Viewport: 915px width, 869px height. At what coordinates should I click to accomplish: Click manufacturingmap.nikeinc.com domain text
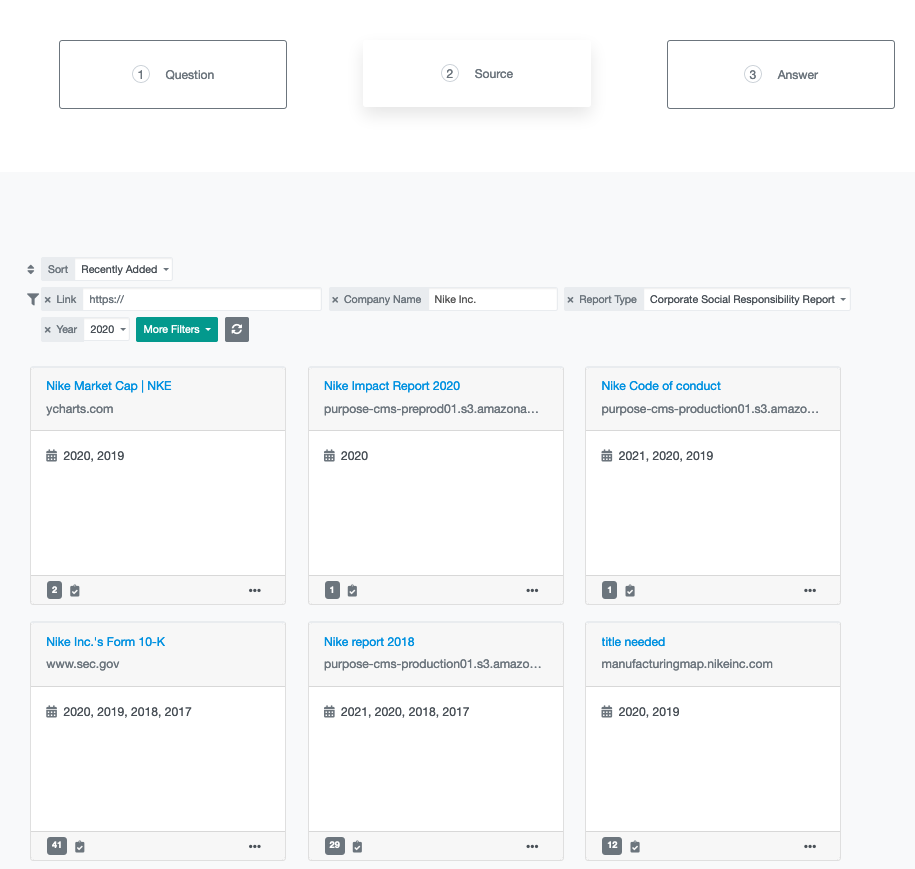click(x=687, y=664)
